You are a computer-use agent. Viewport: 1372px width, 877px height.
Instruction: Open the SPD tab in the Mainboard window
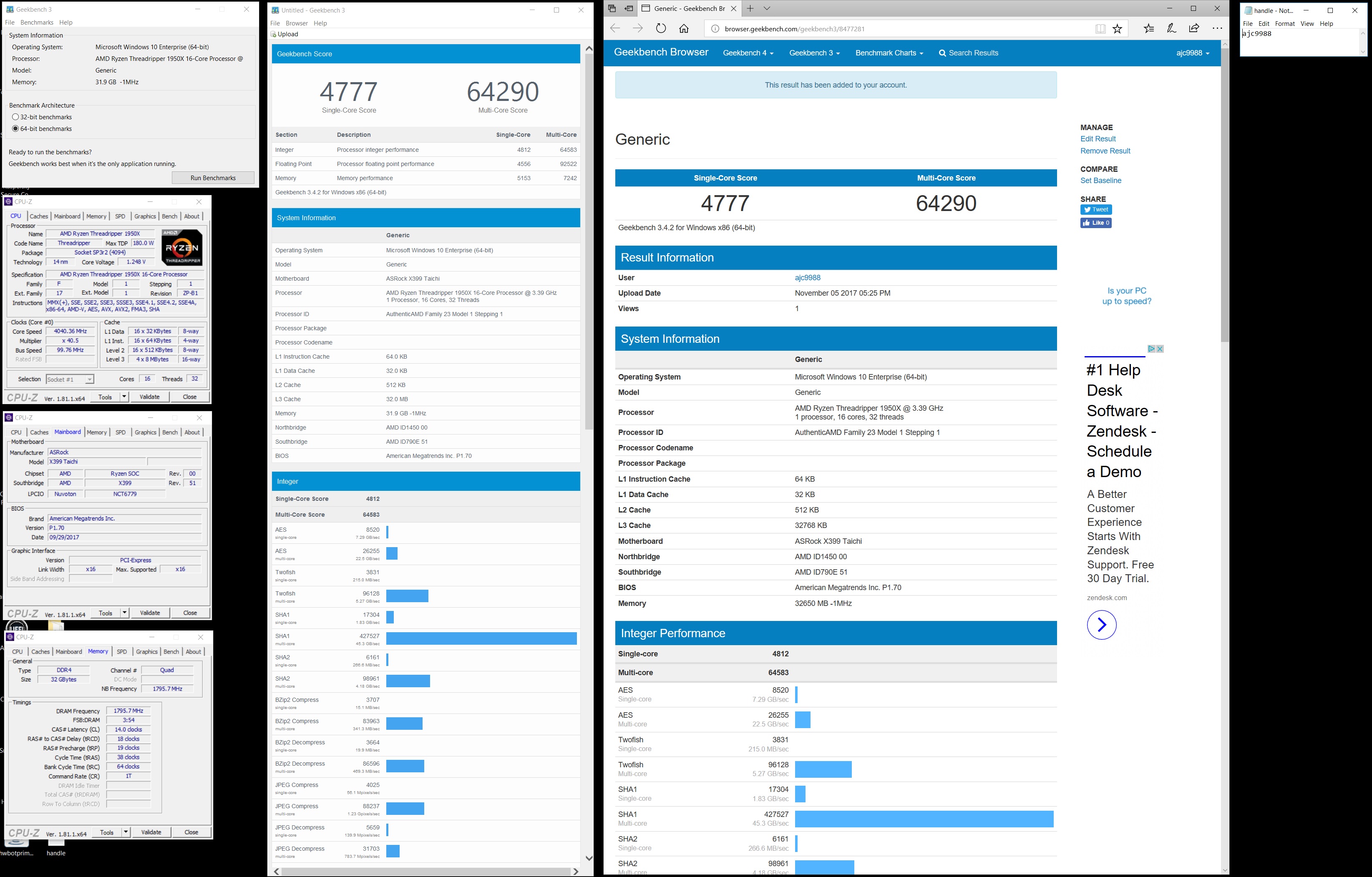120,433
